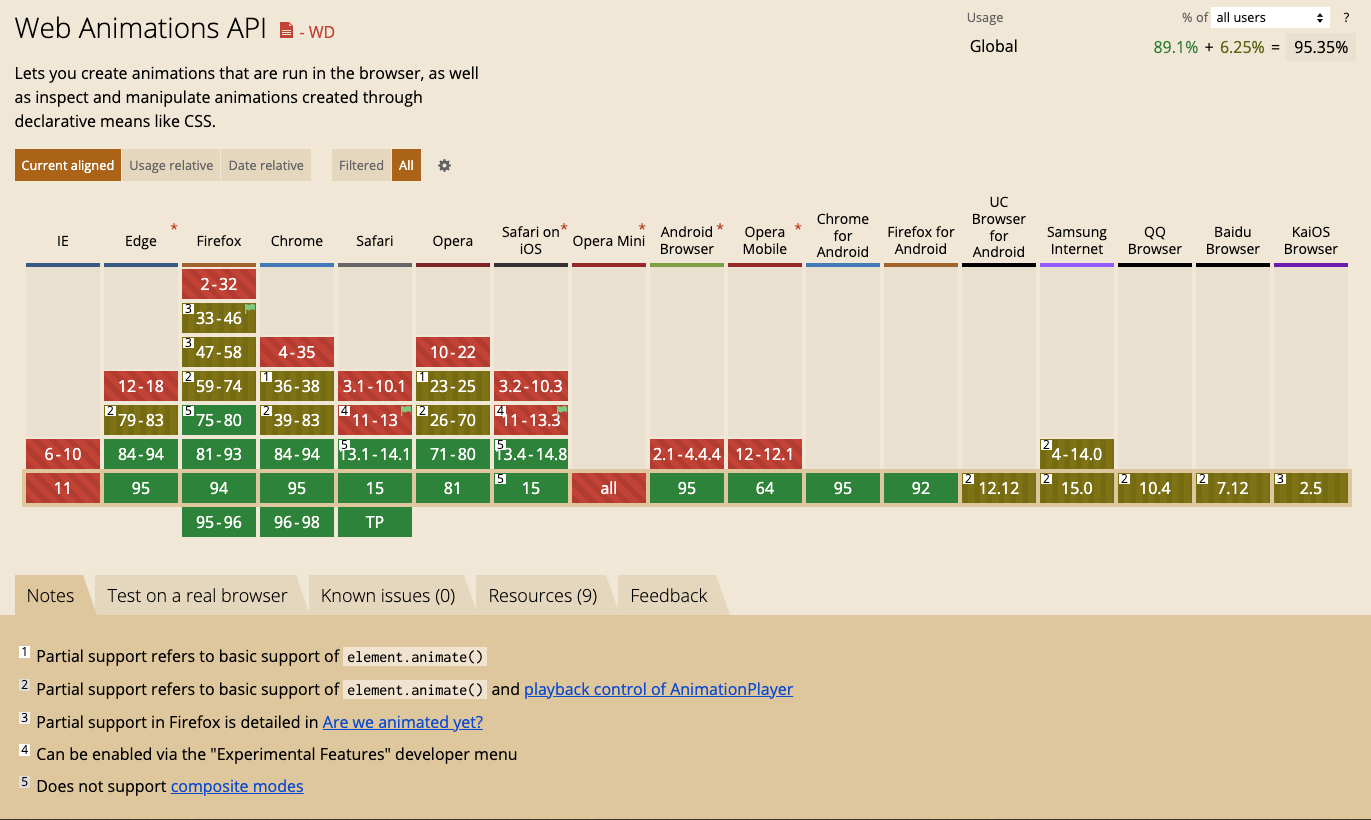Click the Global usage label

pos(993,46)
